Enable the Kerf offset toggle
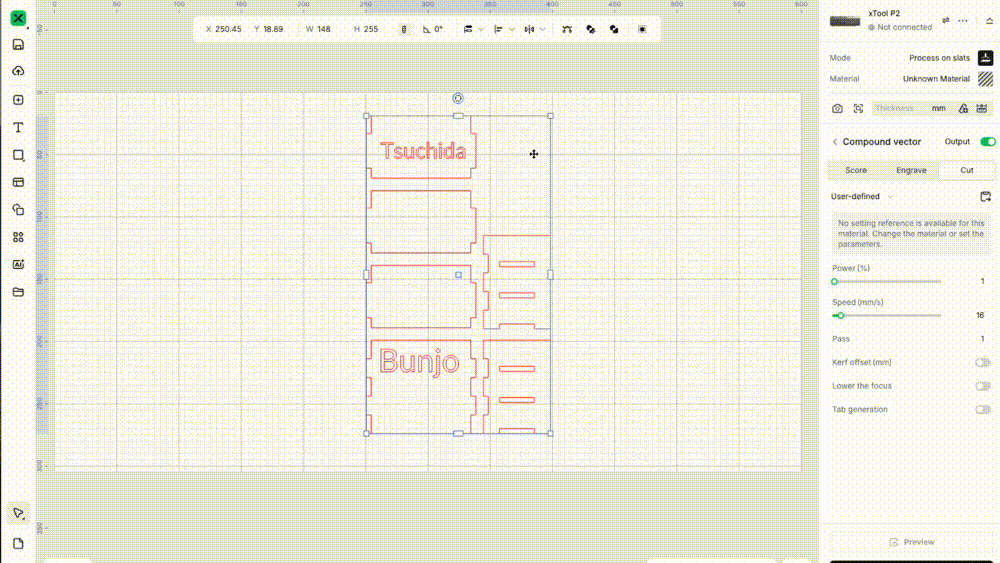 (983, 362)
